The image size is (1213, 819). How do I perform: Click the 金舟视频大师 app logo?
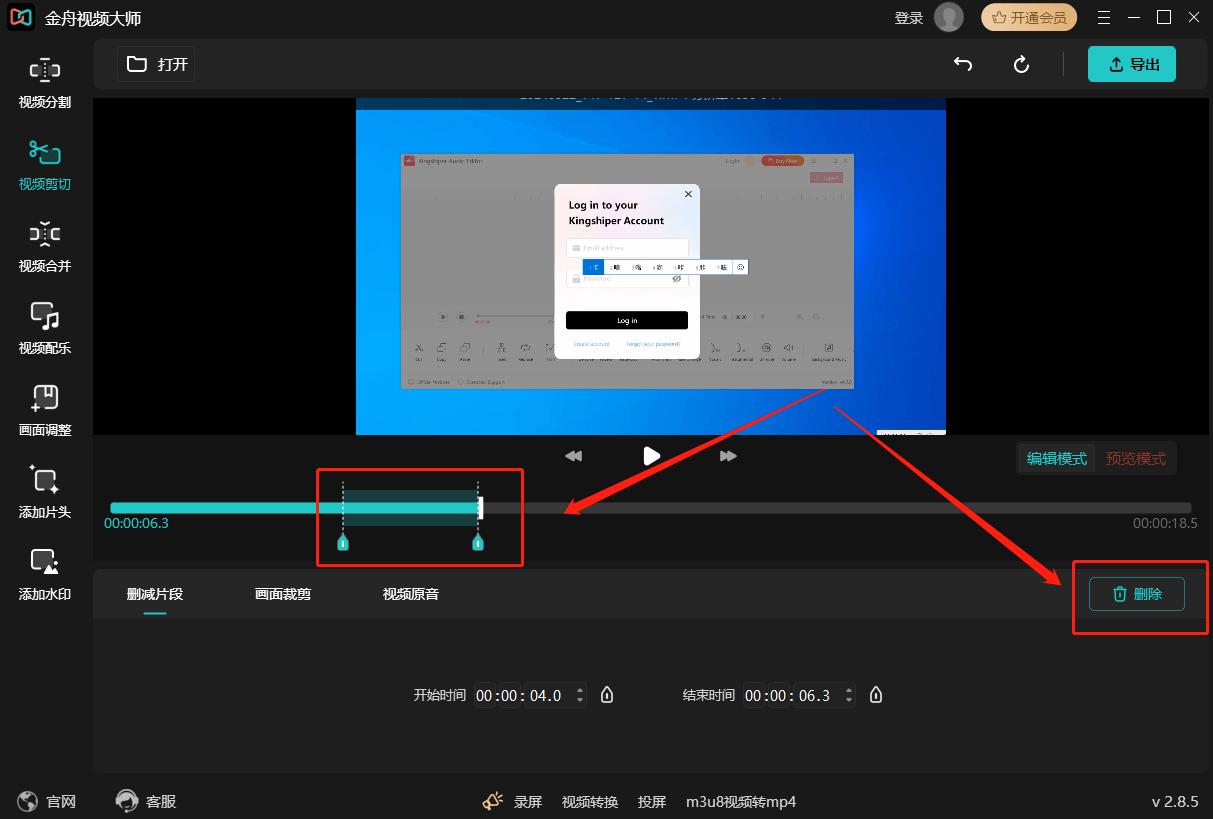tap(22, 17)
